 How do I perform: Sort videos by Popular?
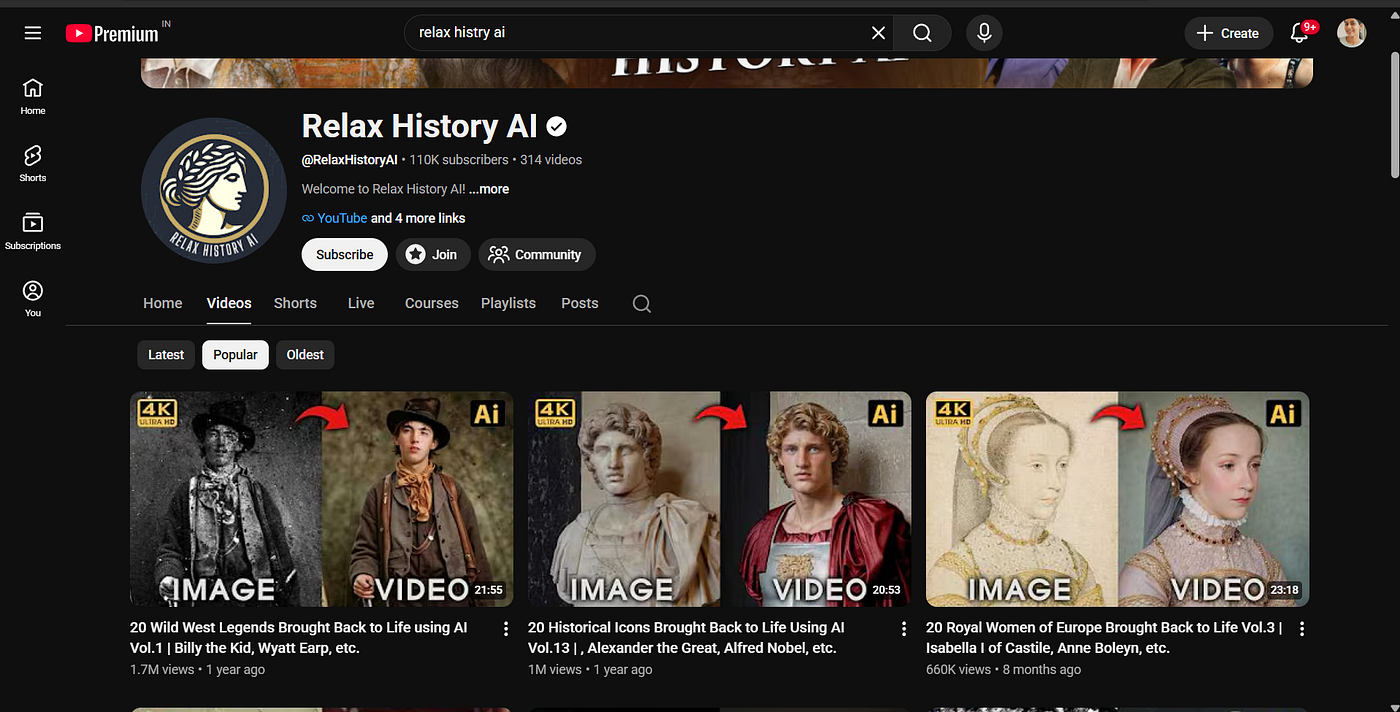(x=235, y=355)
